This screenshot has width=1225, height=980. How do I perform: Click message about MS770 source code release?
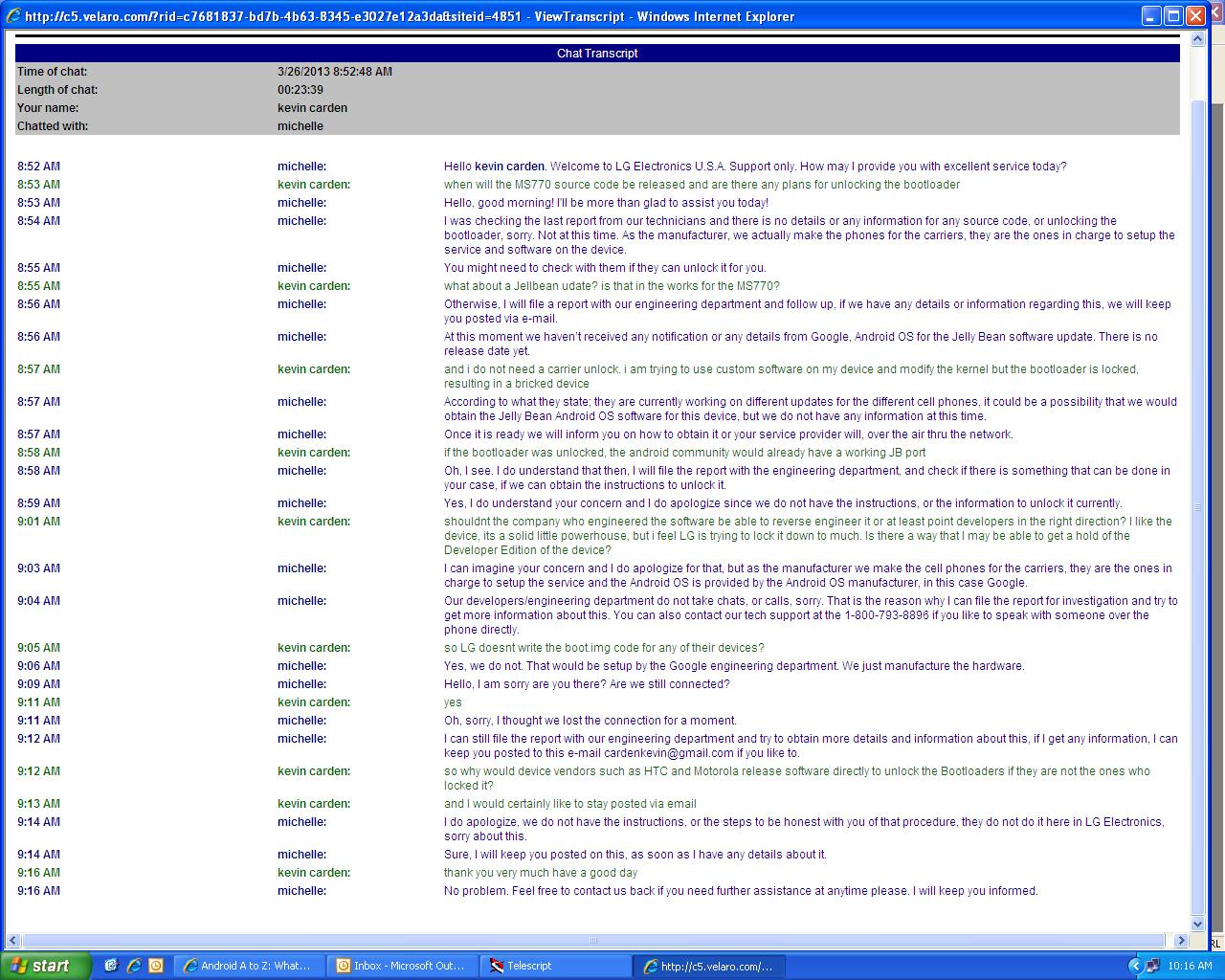(x=702, y=185)
